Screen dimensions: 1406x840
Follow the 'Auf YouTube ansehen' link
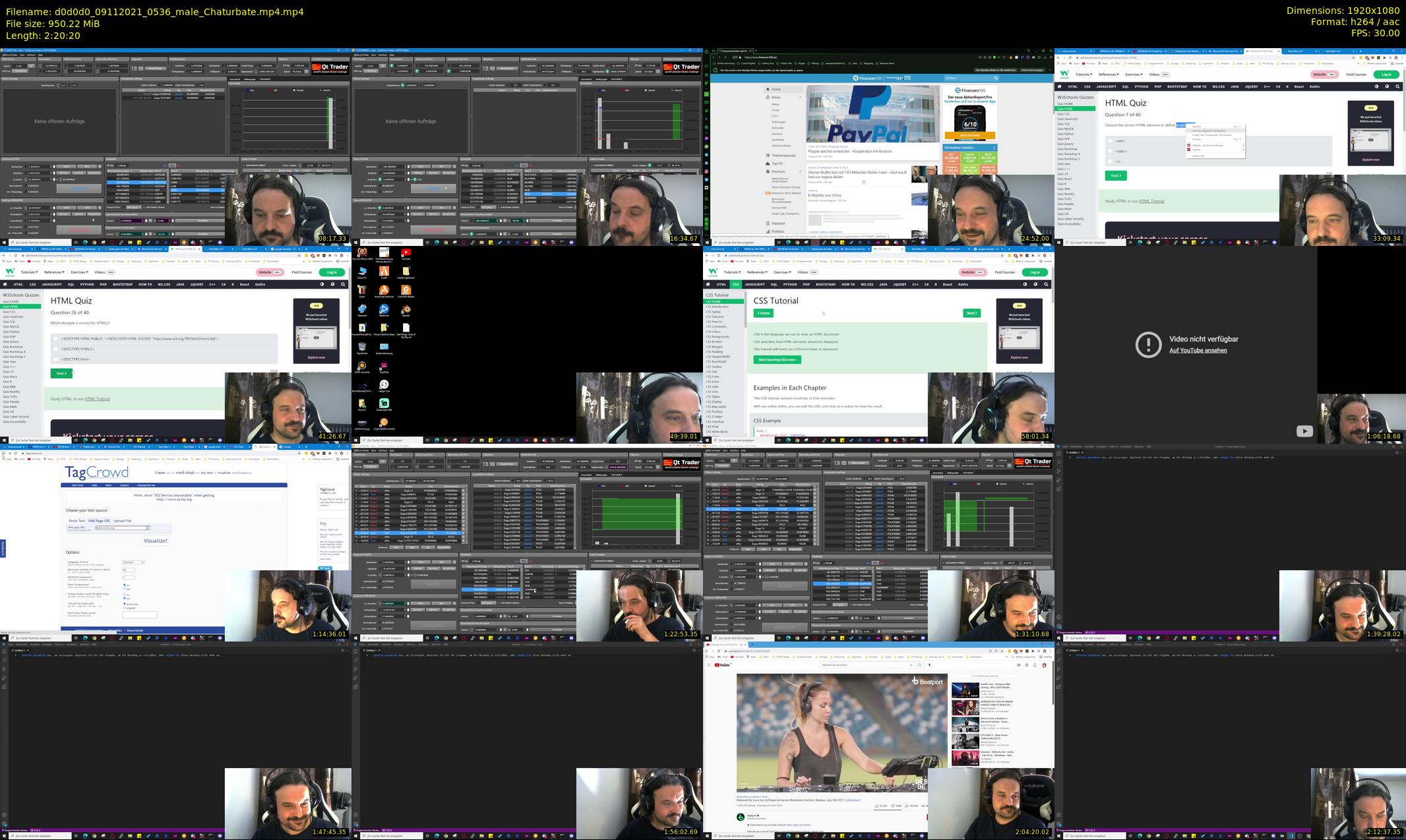[x=1198, y=351]
